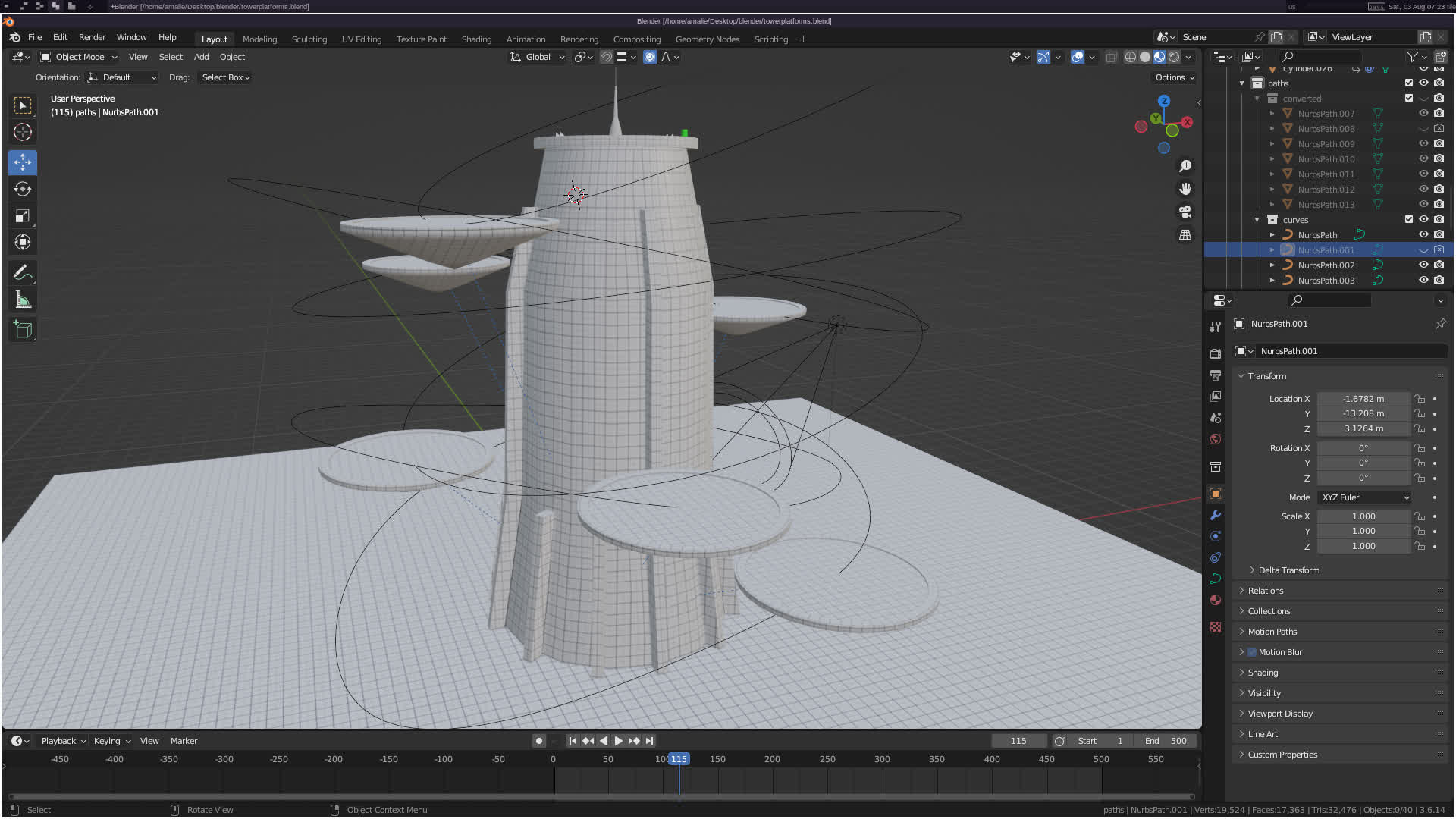Expand the Delta Transform panel
This screenshot has width=1456, height=819.
pos(1288,570)
